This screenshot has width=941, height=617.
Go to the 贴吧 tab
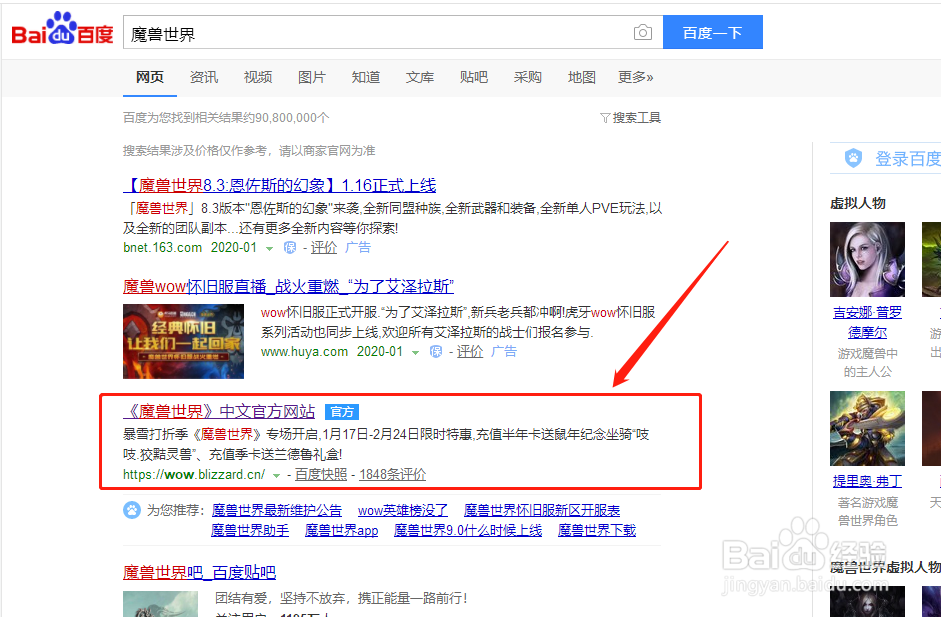pyautogui.click(x=474, y=77)
